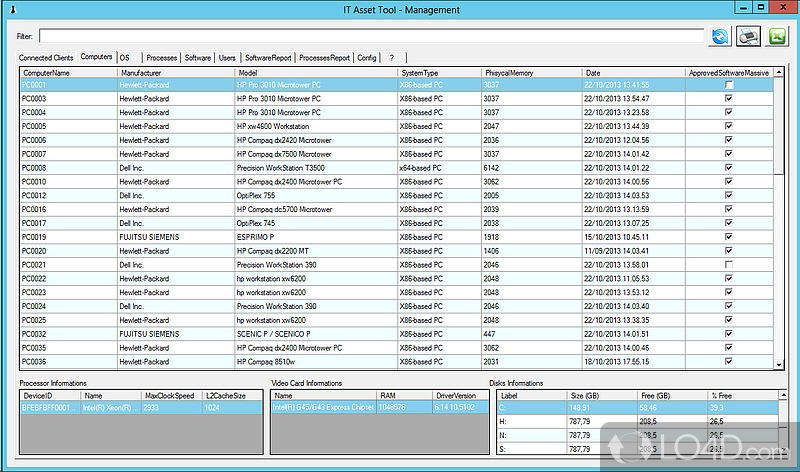Toggle approved software checkbox for PC0024
Image resolution: width=800 pixels, height=472 pixels.
click(x=729, y=306)
